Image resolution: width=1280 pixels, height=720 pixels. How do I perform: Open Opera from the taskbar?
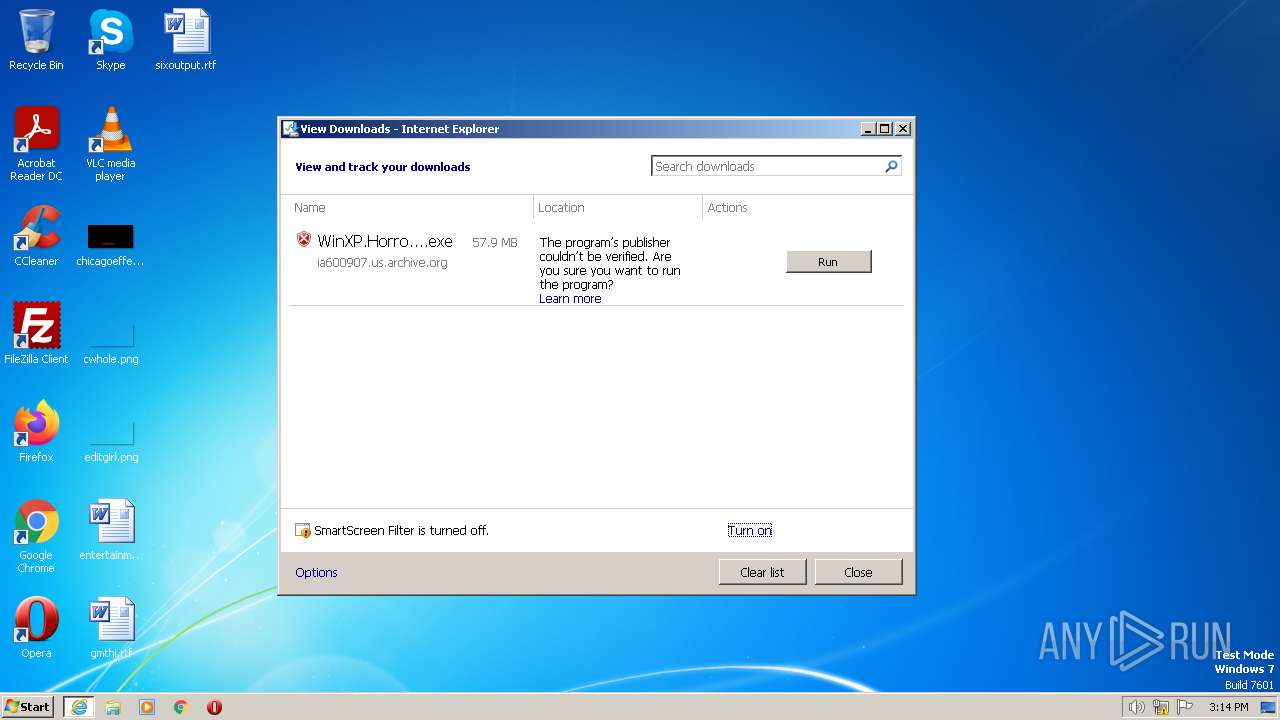214,707
